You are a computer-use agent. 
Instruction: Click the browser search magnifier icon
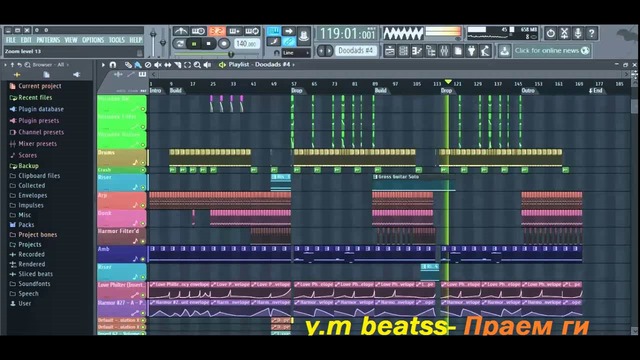tap(27, 65)
